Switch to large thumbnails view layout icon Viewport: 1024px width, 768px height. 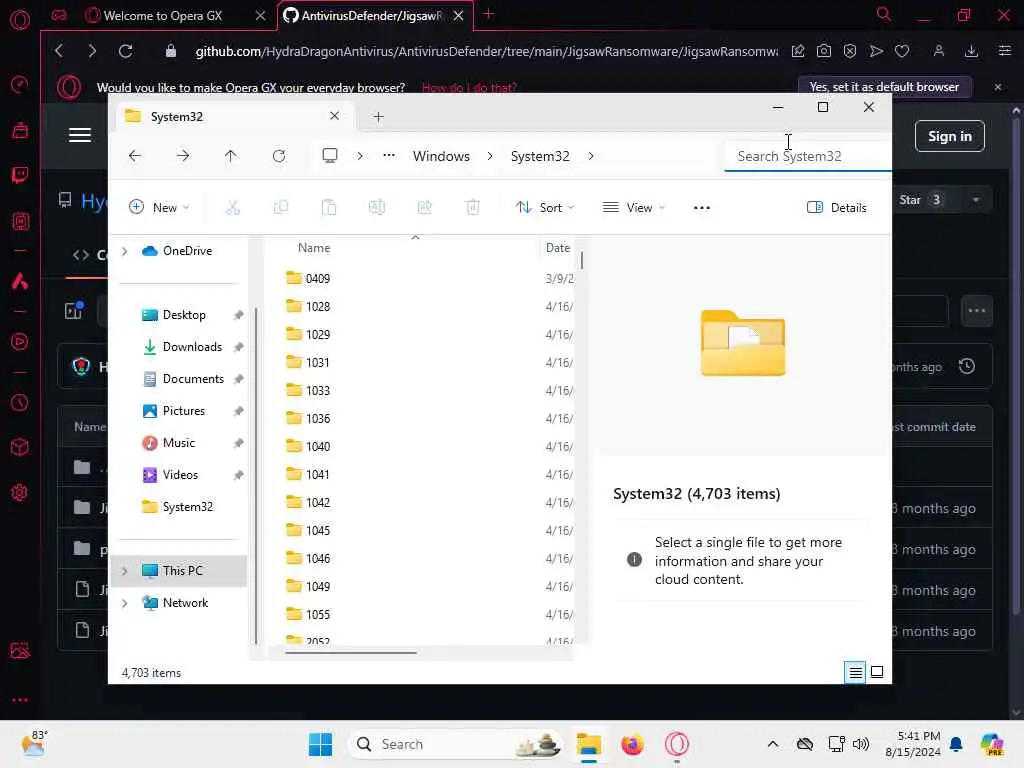point(877,672)
